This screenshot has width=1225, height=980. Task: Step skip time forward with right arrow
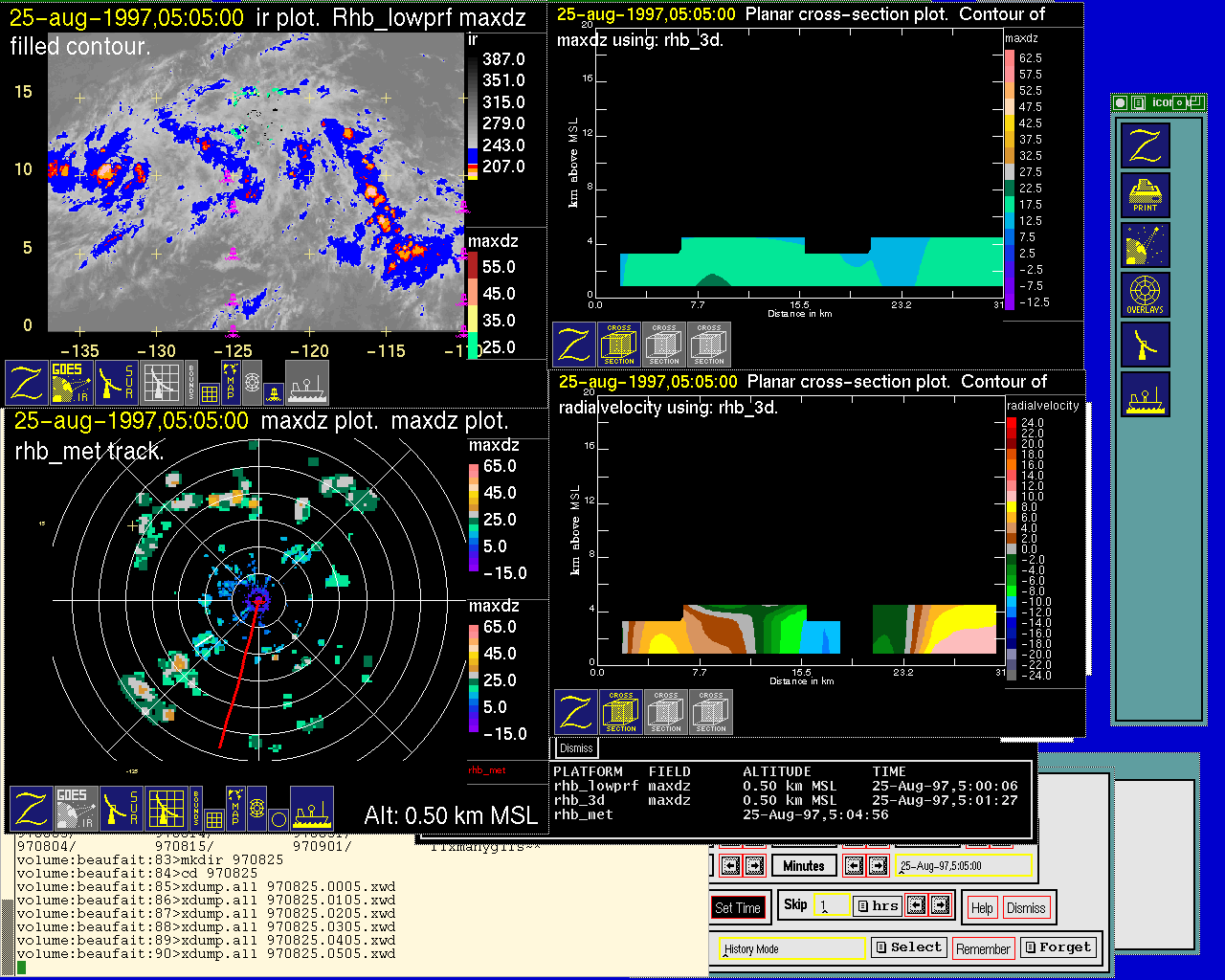(x=941, y=905)
